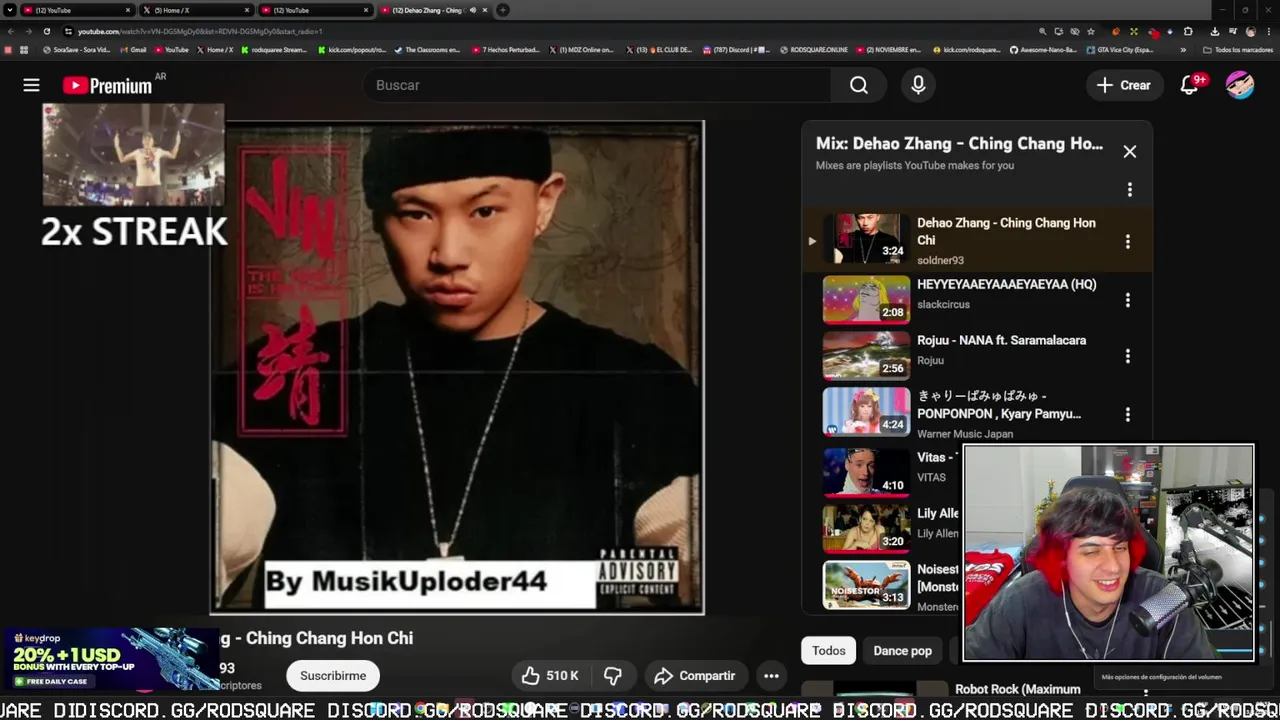Open the browser zoom icon
The height and width of the screenshot is (720, 1280).
pos(1042,32)
